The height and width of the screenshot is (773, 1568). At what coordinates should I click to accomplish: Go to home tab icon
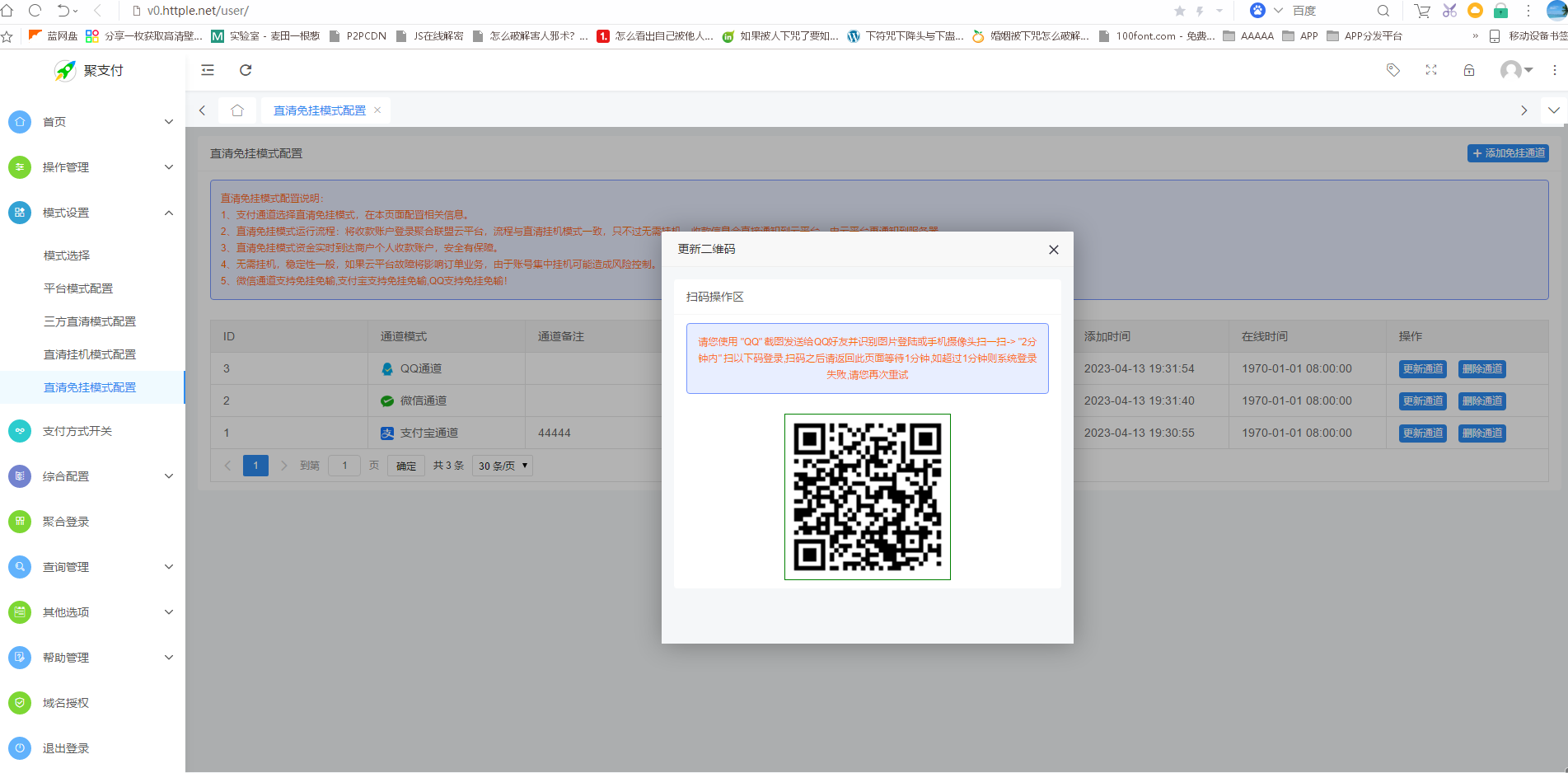click(237, 110)
